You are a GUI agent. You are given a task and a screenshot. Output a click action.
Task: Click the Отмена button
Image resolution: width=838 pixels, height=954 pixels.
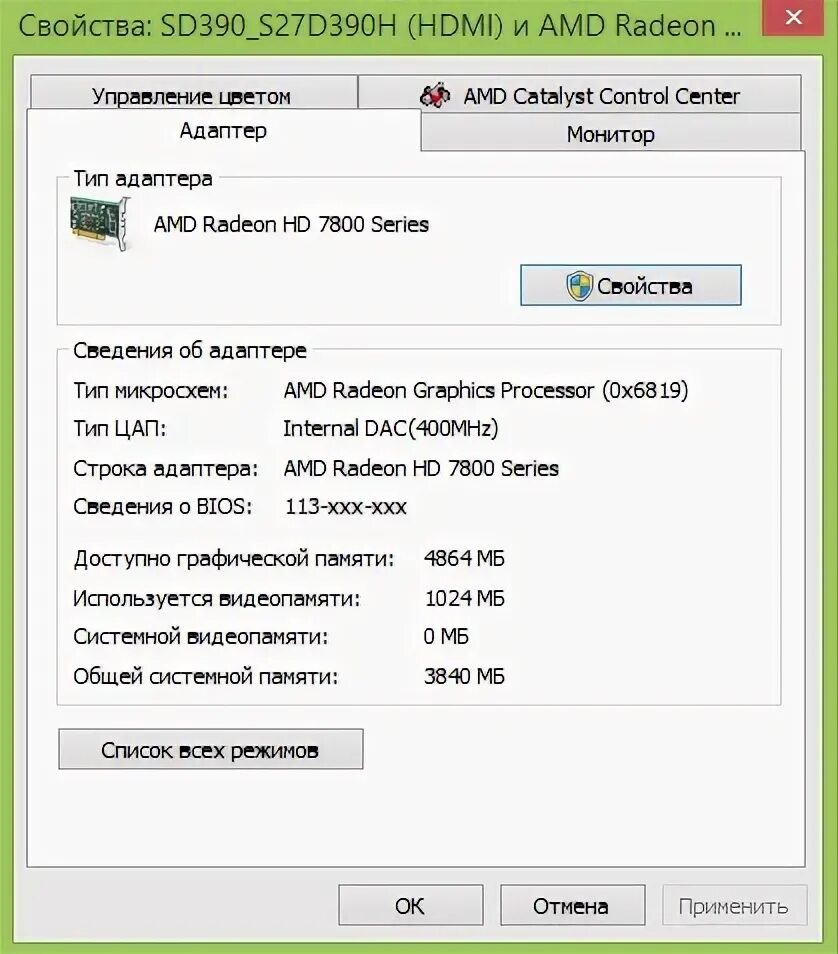point(572,905)
